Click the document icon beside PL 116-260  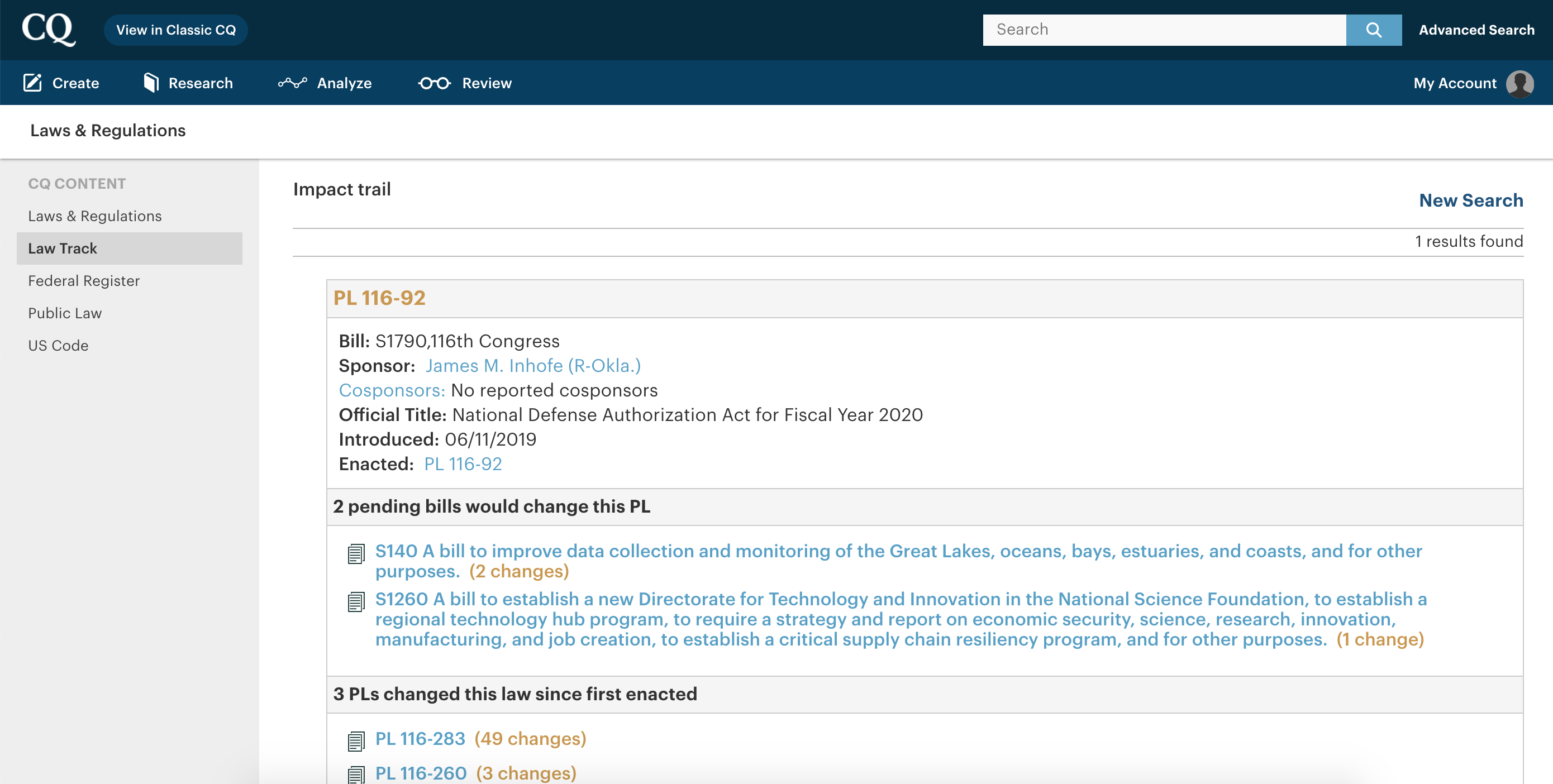pos(356,775)
